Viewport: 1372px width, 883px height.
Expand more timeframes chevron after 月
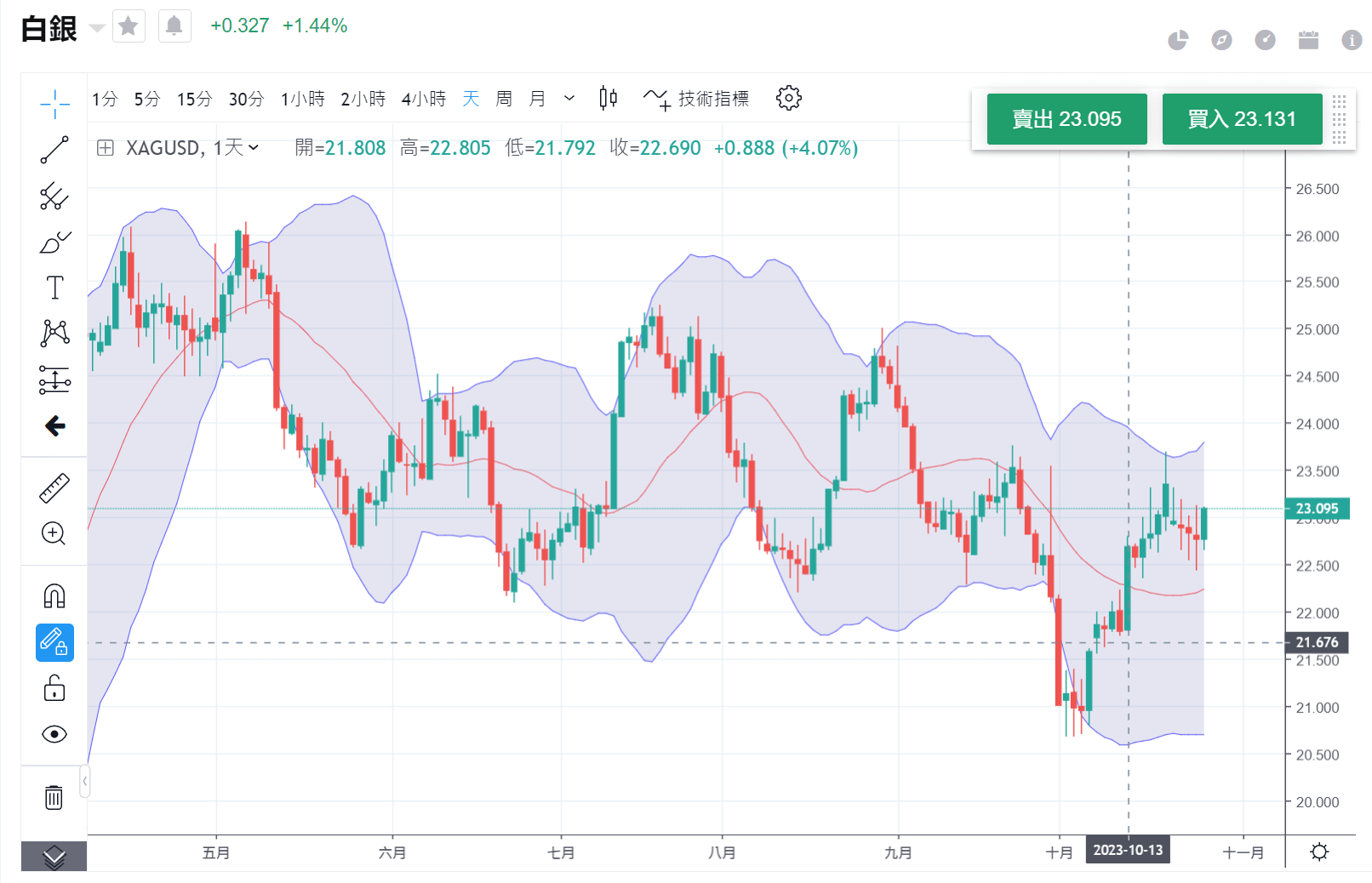569,99
